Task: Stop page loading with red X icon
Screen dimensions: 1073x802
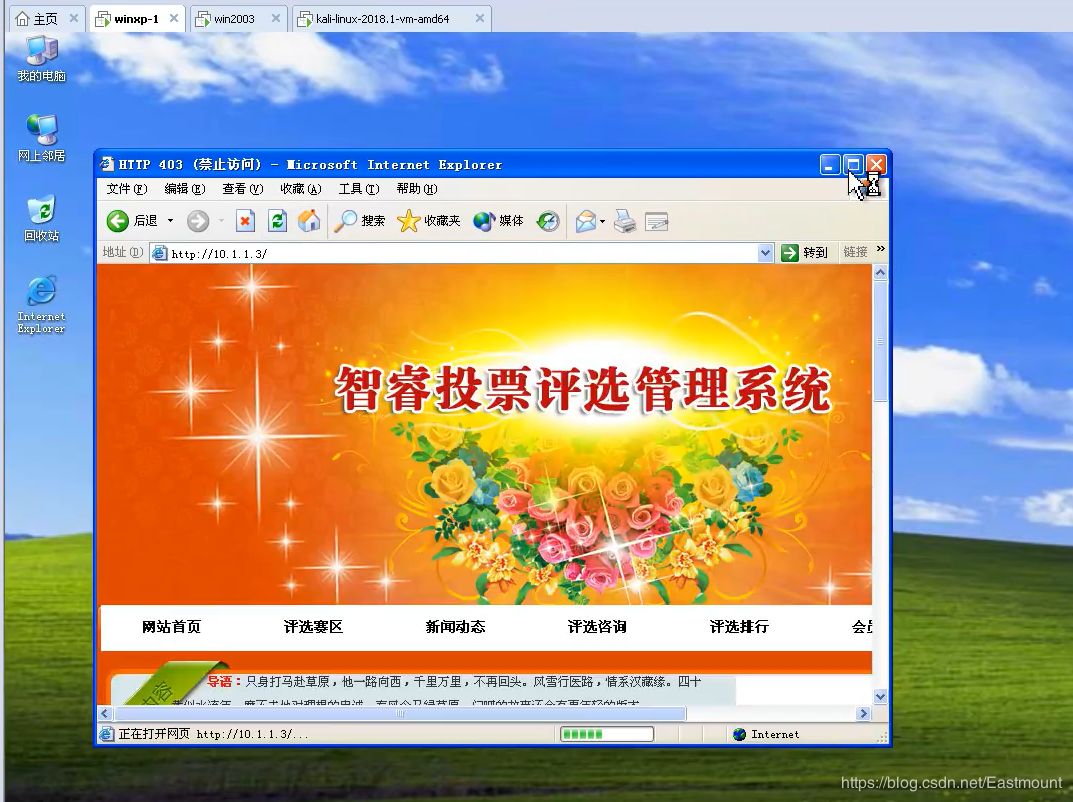Action: 245,221
